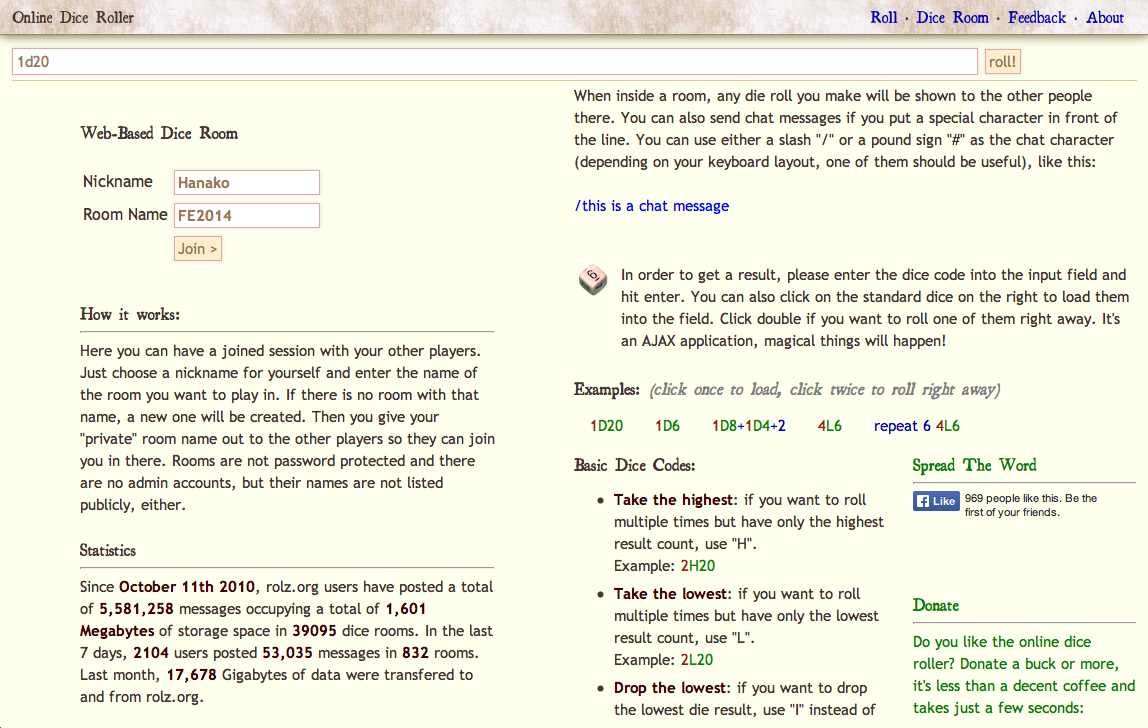Click the dice icon beside the instructions

[x=593, y=281]
